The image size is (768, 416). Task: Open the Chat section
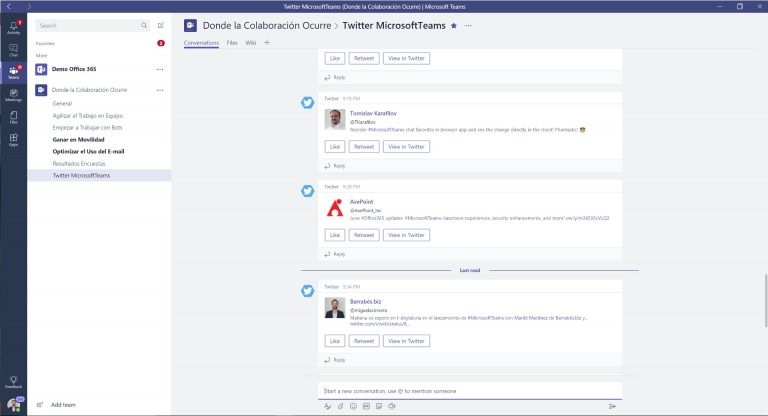point(13,49)
